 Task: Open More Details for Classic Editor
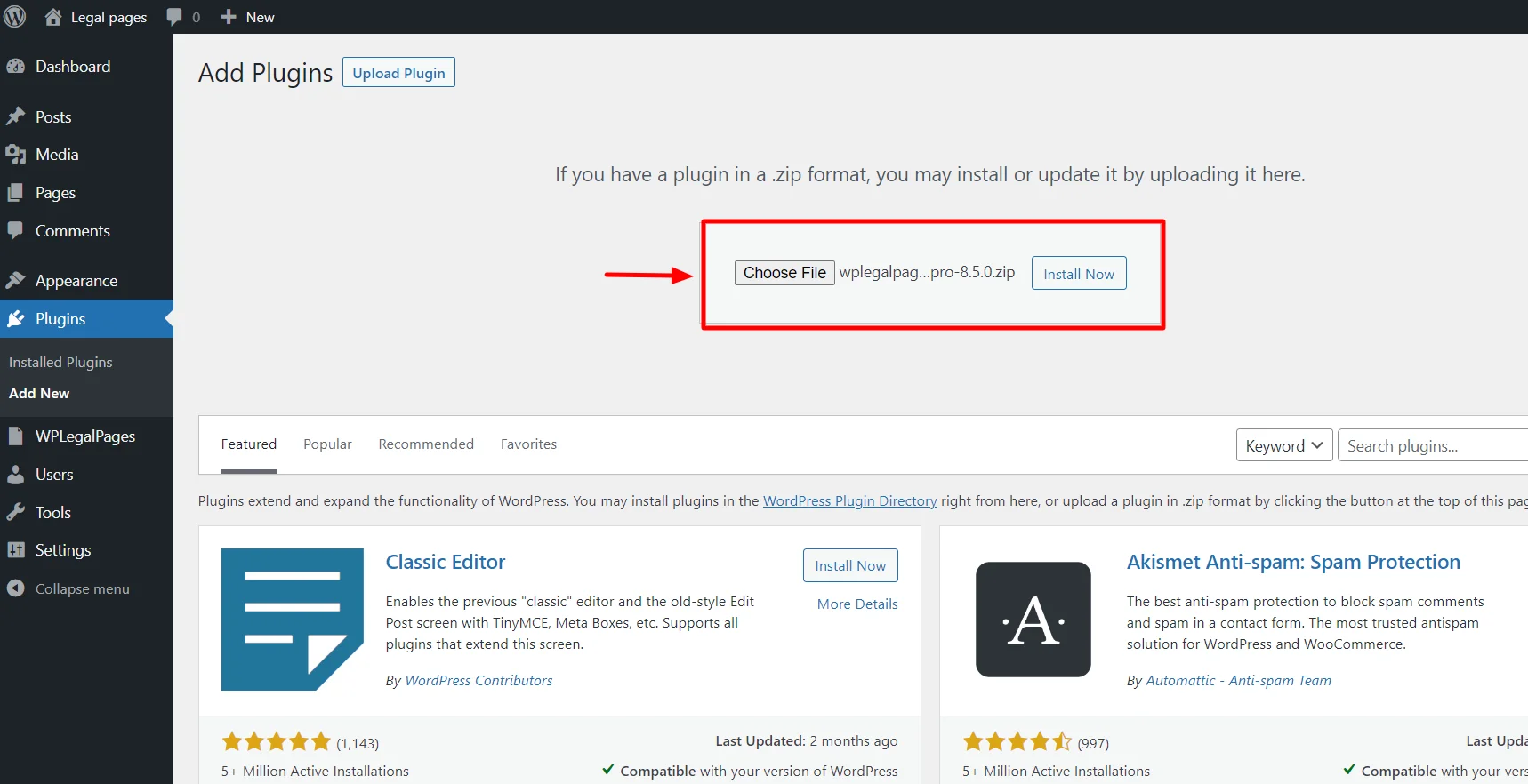[857, 604]
